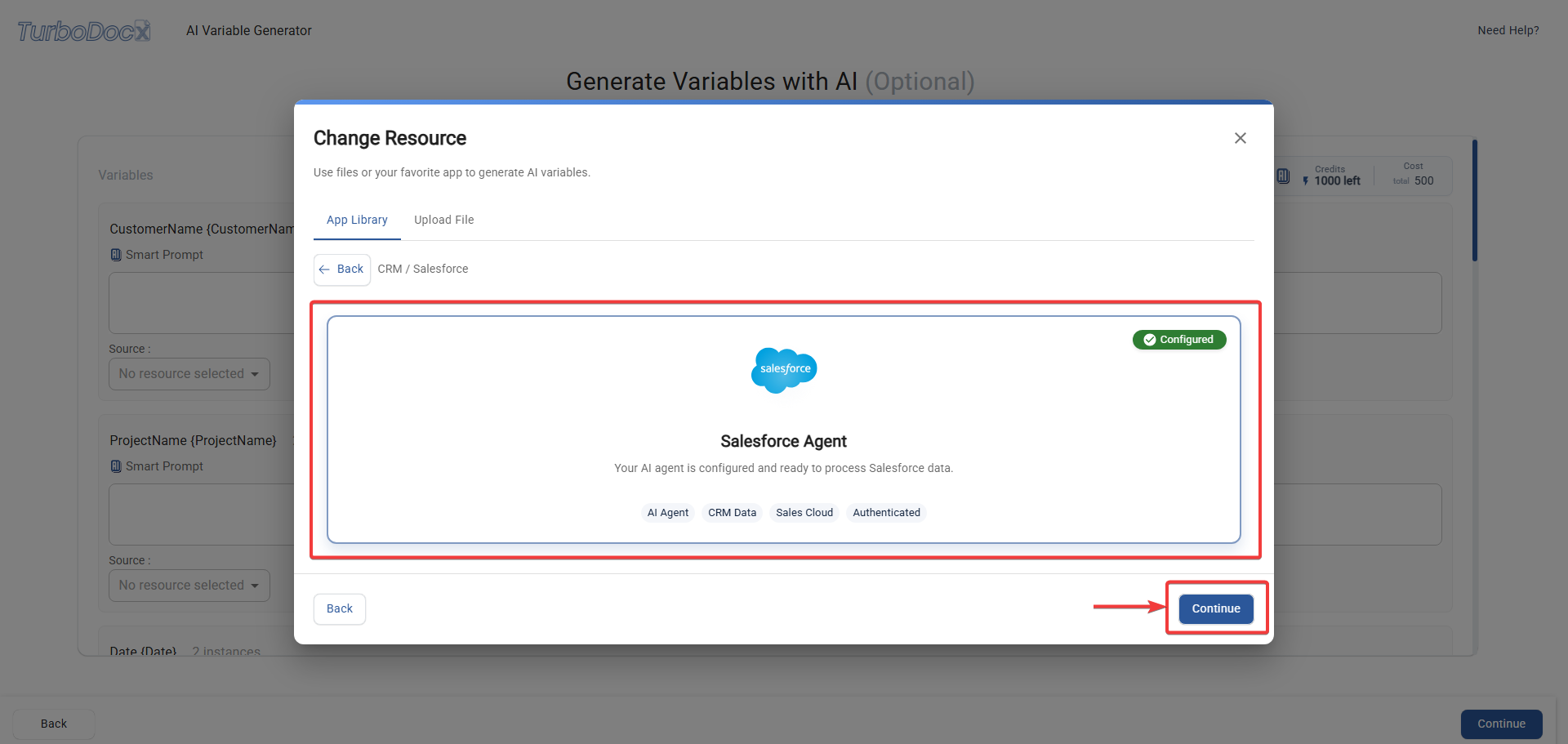Click the Smart Prompt icon under CustomerName
The image size is (1568, 744).
116,255
